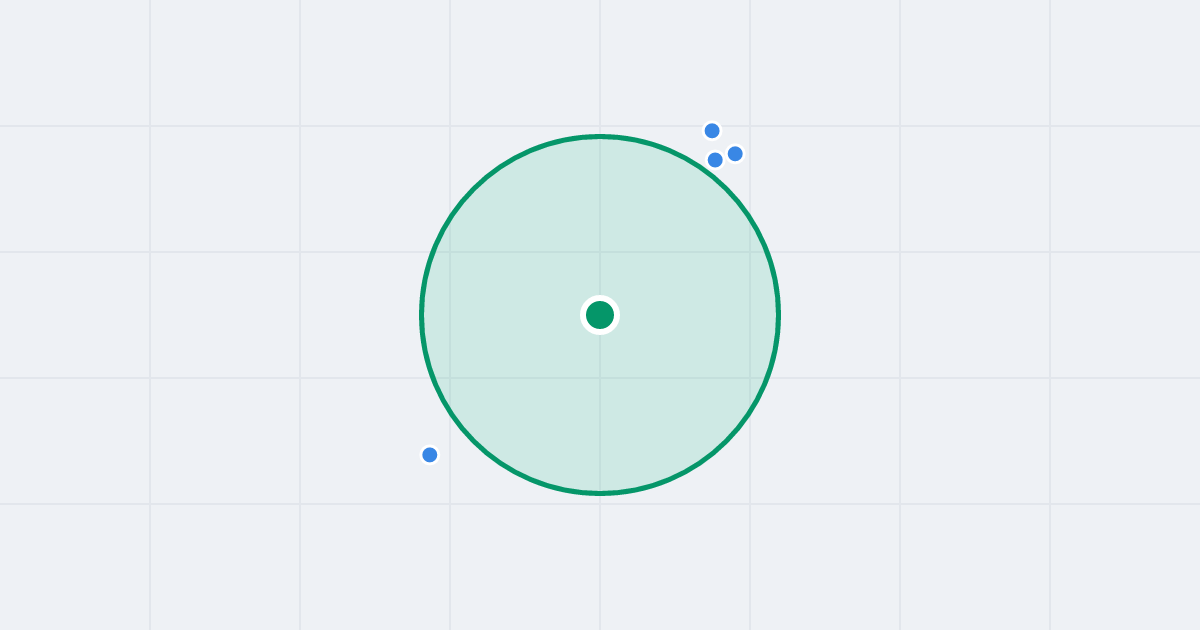1200x630 pixels.
Task: Select the rightmost blue dot in the cluster
Action: pyautogui.click(x=735, y=154)
